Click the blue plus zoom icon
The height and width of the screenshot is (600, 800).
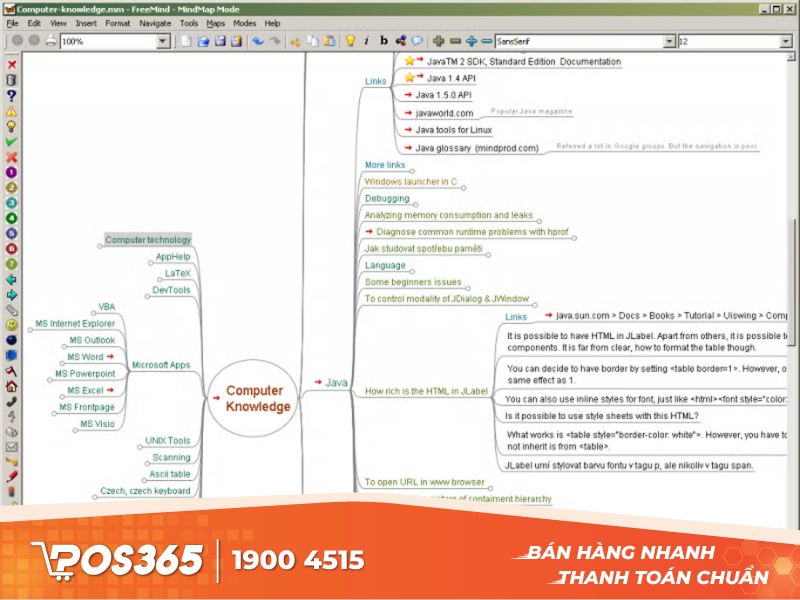(471, 41)
